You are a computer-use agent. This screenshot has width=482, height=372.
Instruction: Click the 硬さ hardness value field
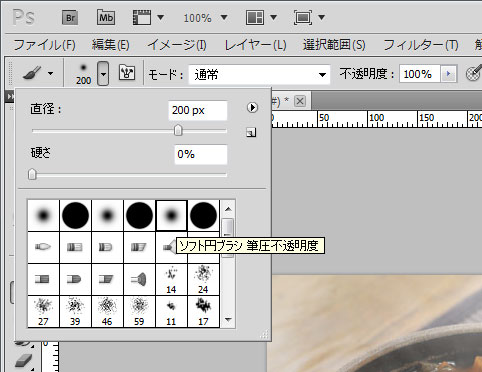[201, 154]
